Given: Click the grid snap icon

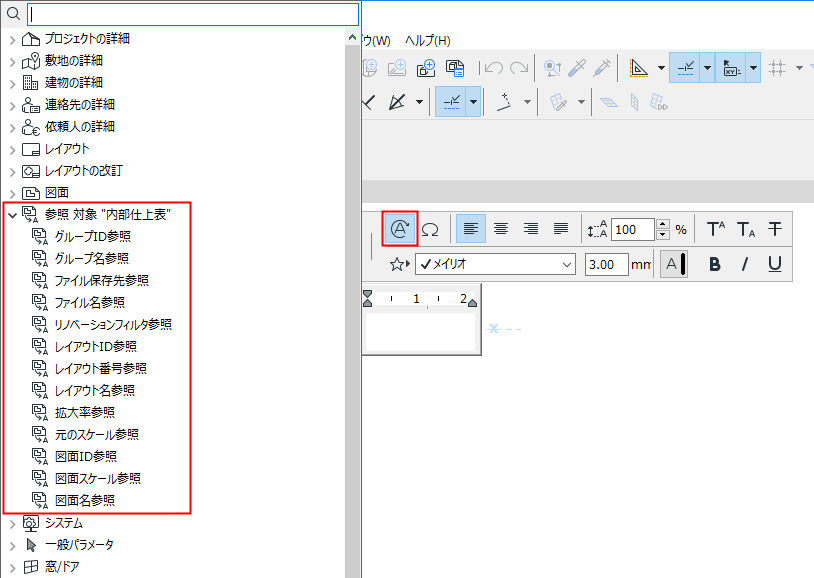Looking at the screenshot, I should tap(777, 68).
